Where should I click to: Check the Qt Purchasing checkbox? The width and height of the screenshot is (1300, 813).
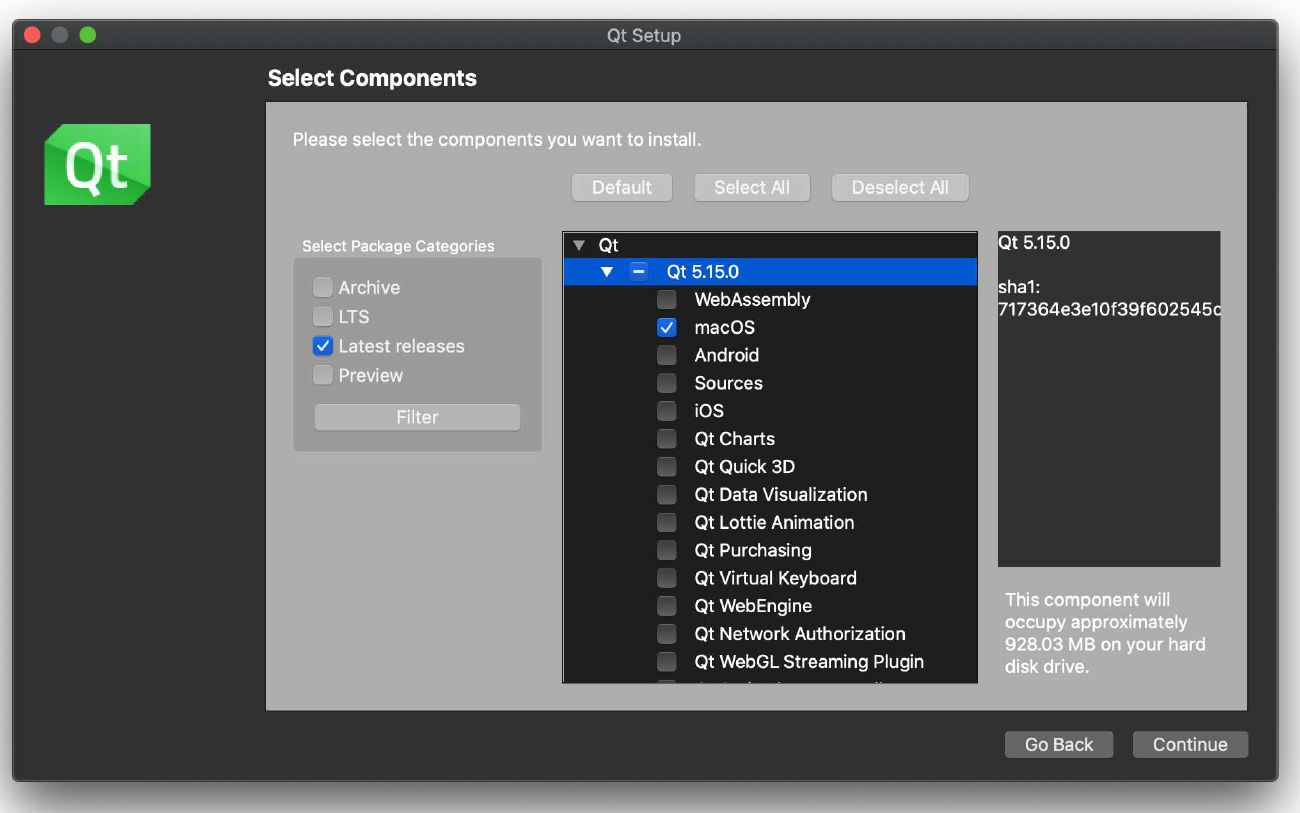[666, 551]
